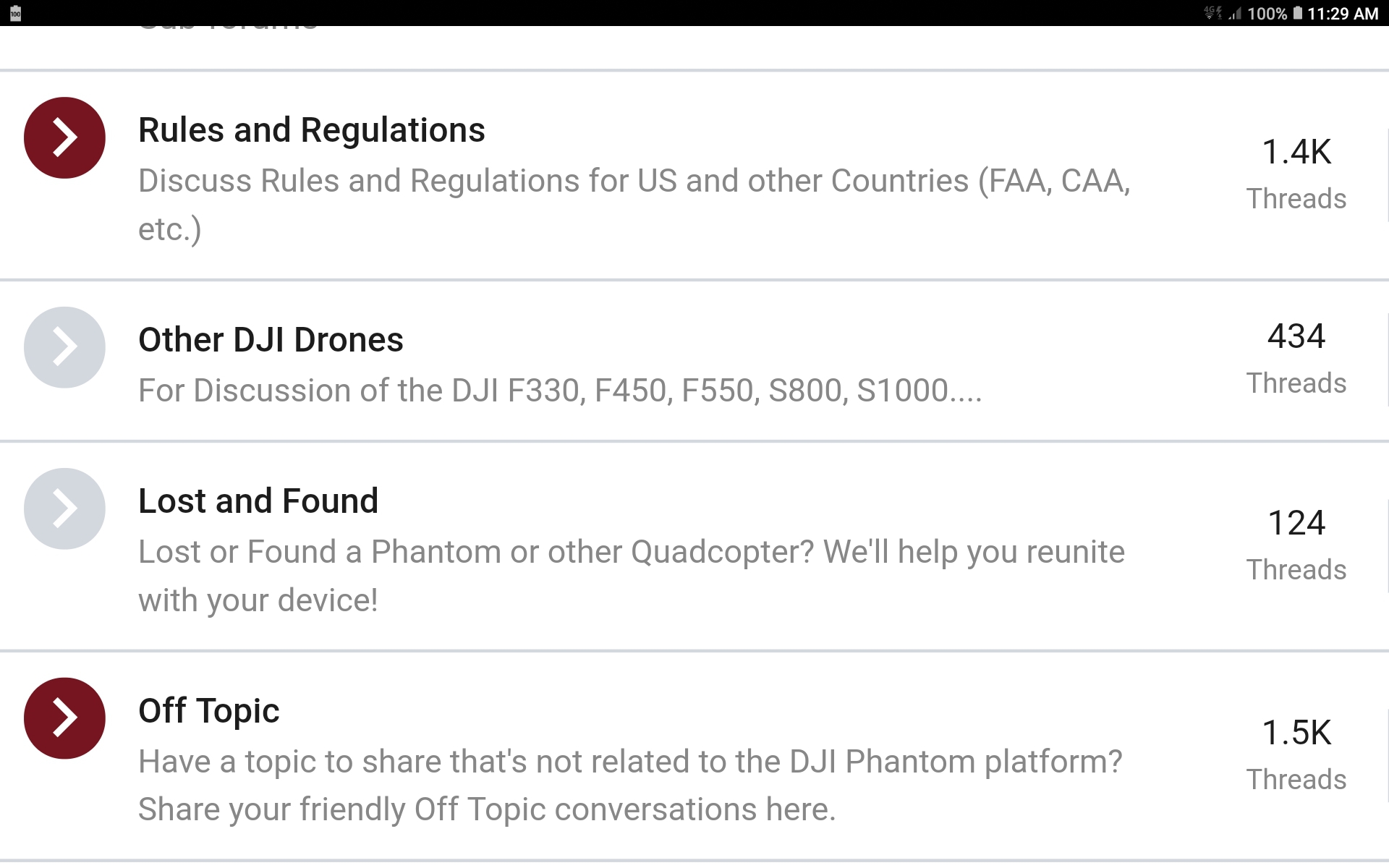
Task: Tap the battery icon in status bar
Action: pos(1298,13)
